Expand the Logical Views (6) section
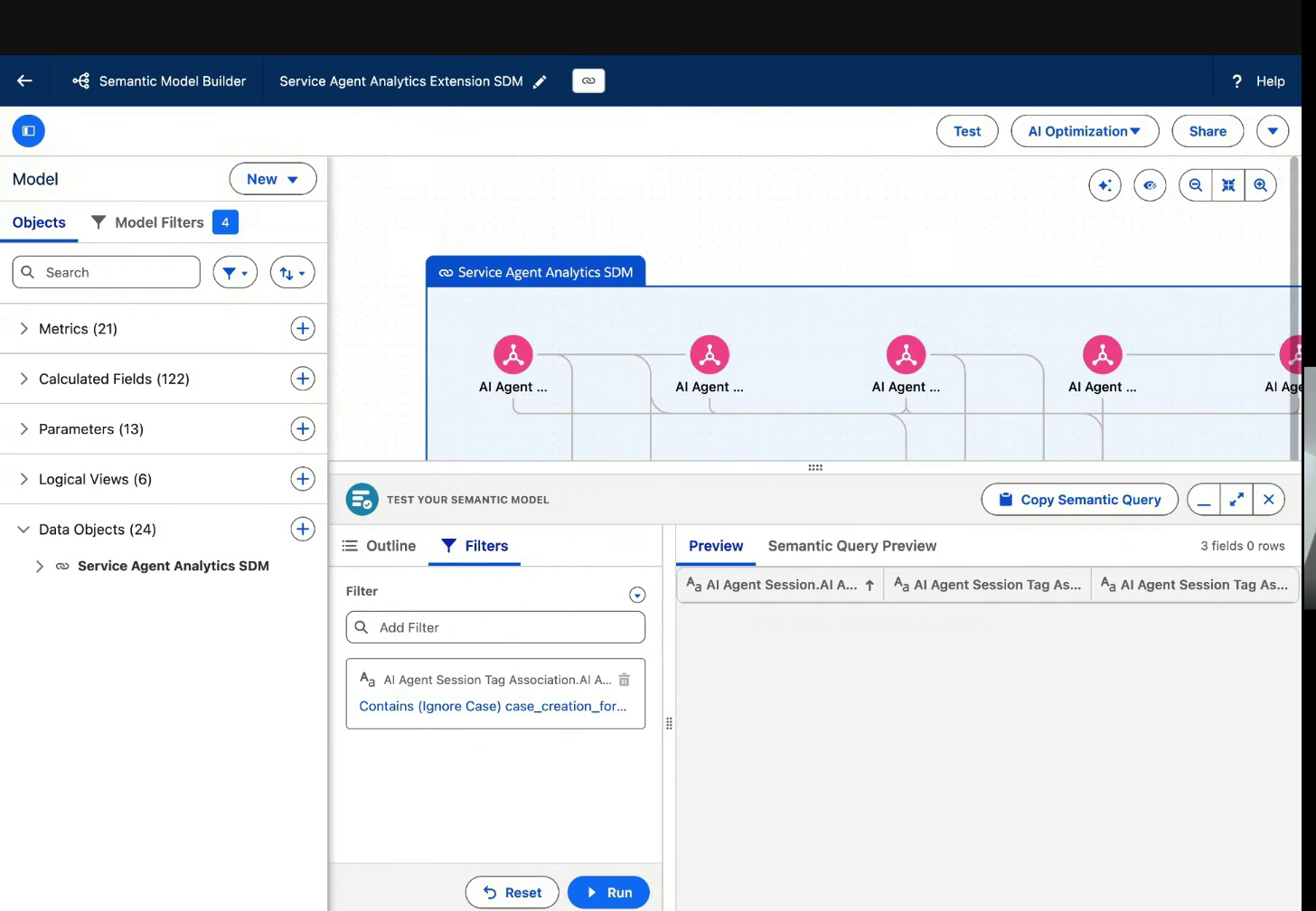 coord(24,479)
